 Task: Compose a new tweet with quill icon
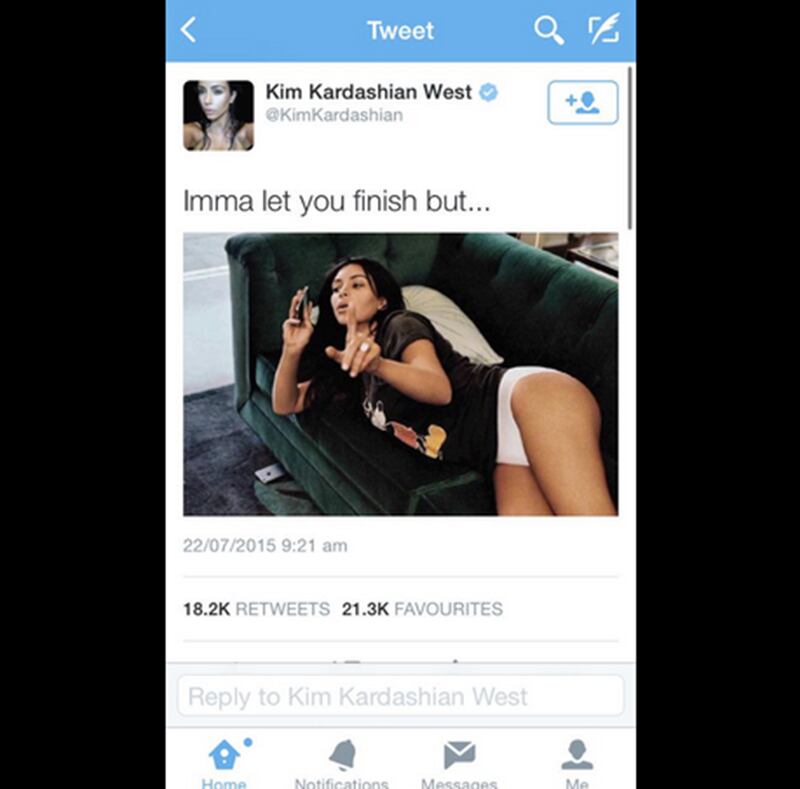[604, 29]
